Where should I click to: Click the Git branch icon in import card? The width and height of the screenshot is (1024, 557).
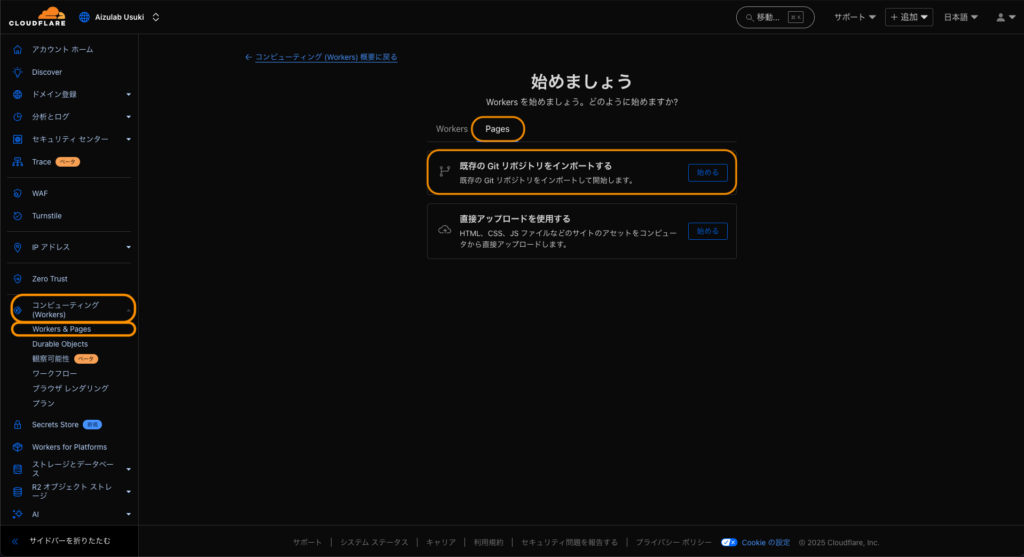445,172
